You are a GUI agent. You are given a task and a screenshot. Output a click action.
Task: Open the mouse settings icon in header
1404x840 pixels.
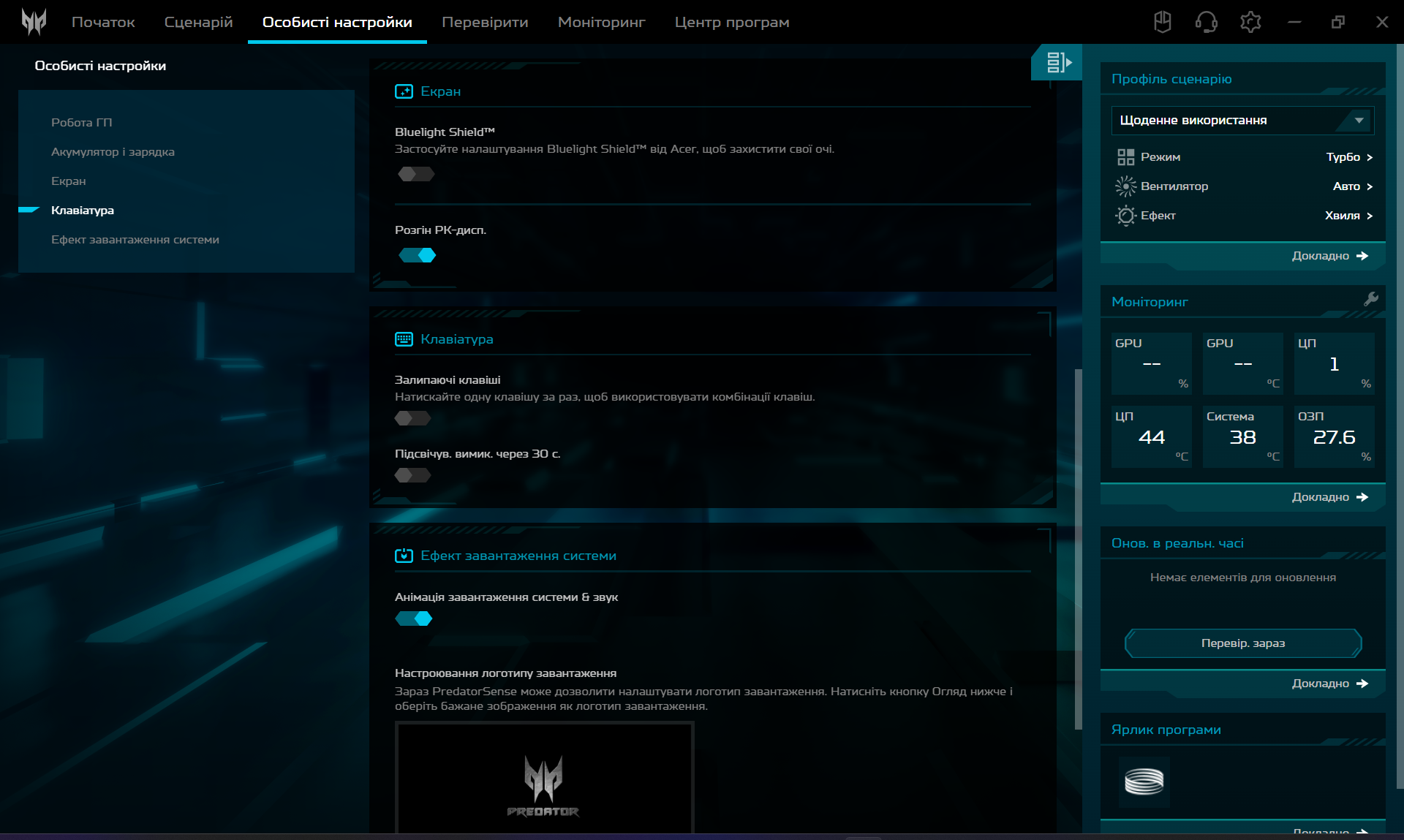1162,22
